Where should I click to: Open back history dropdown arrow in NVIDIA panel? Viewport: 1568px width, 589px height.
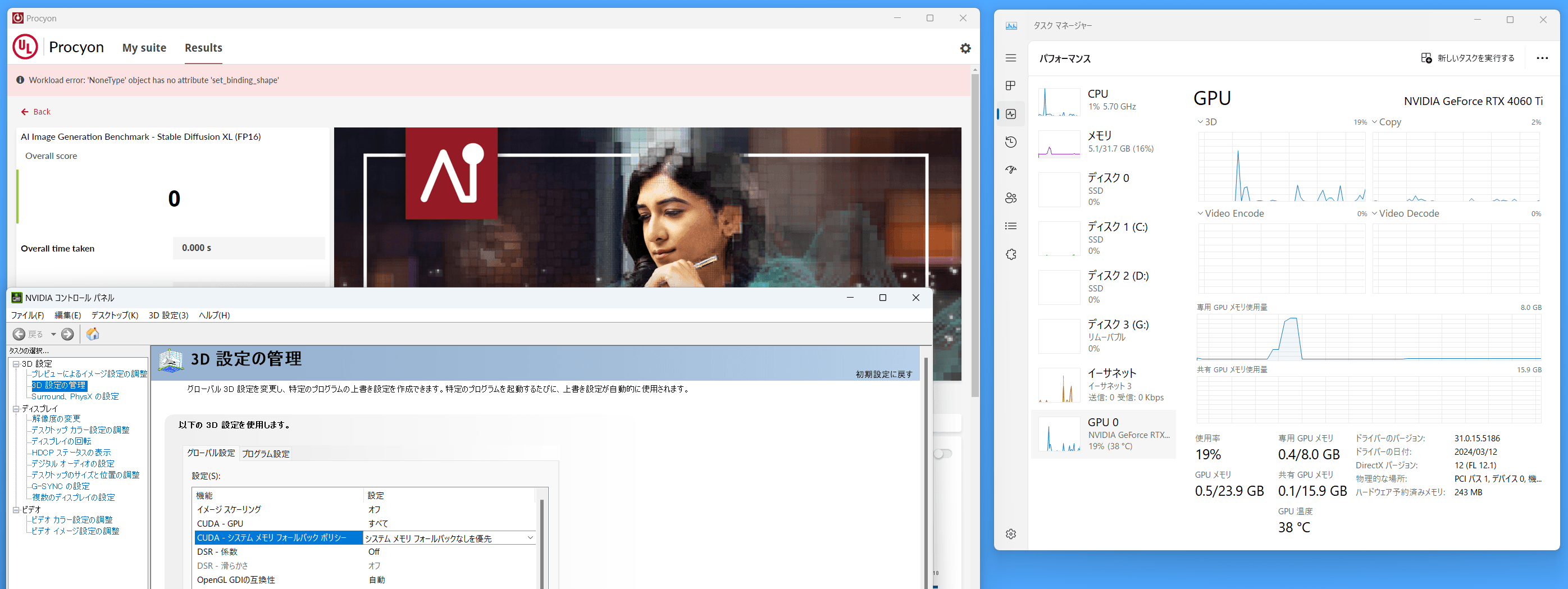point(53,334)
